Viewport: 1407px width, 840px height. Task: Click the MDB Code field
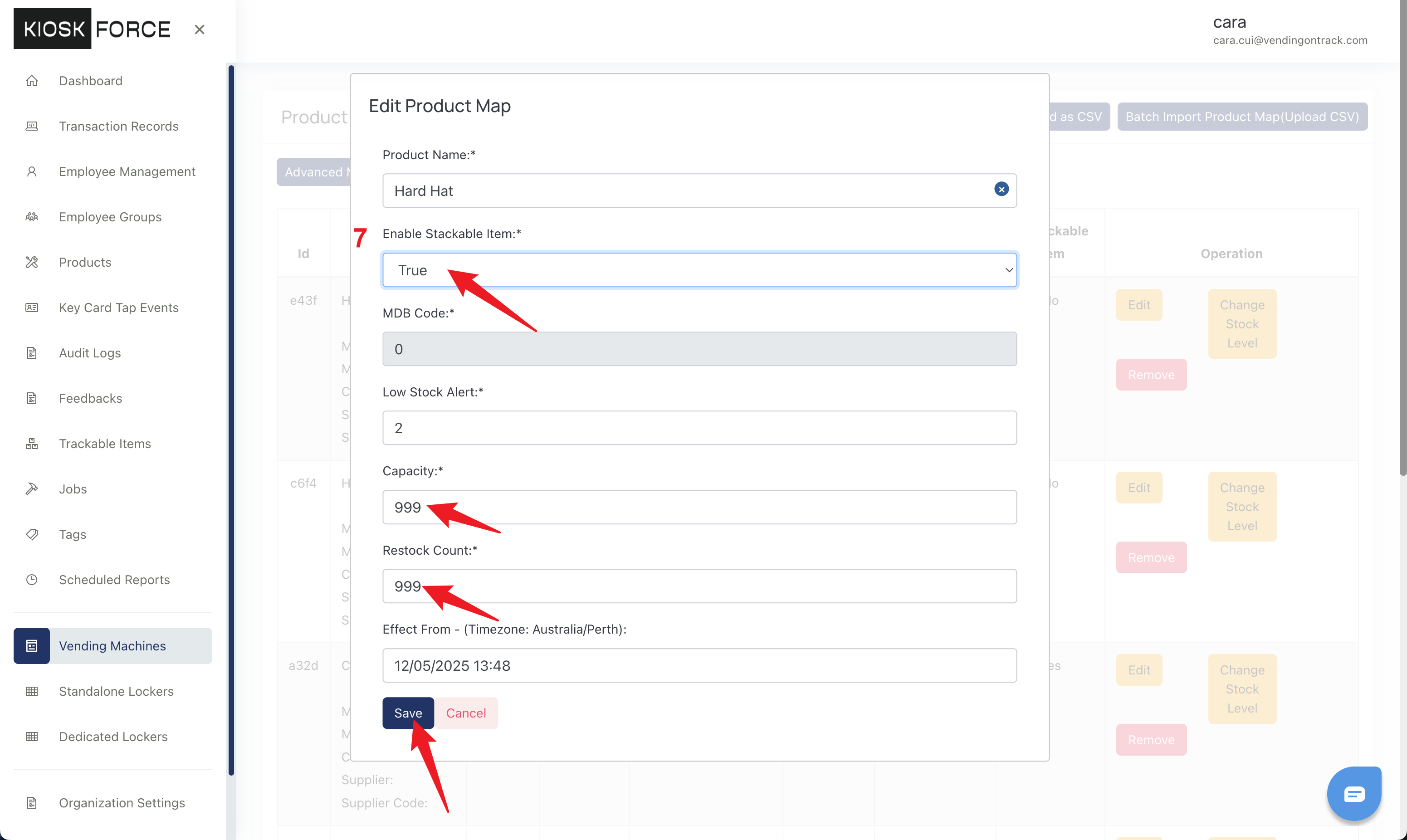click(699, 349)
